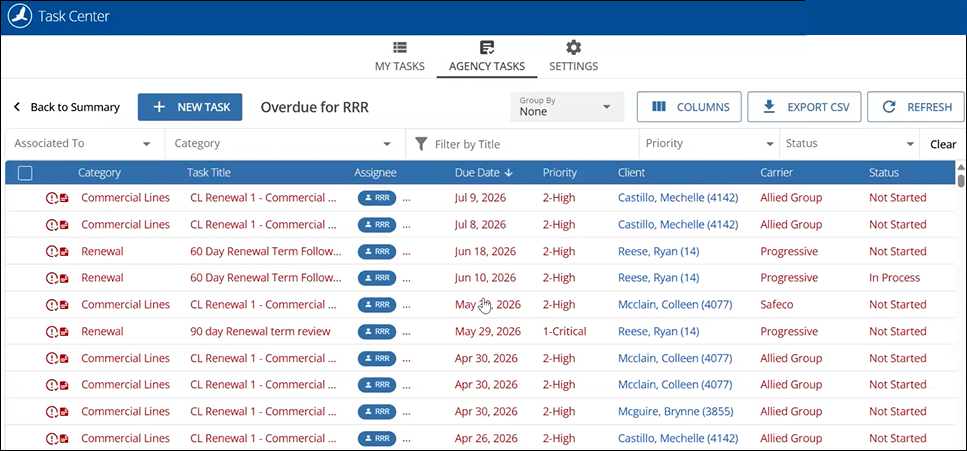967x451 pixels.
Task: Clear all filters with the Clear button
Action: (x=943, y=144)
